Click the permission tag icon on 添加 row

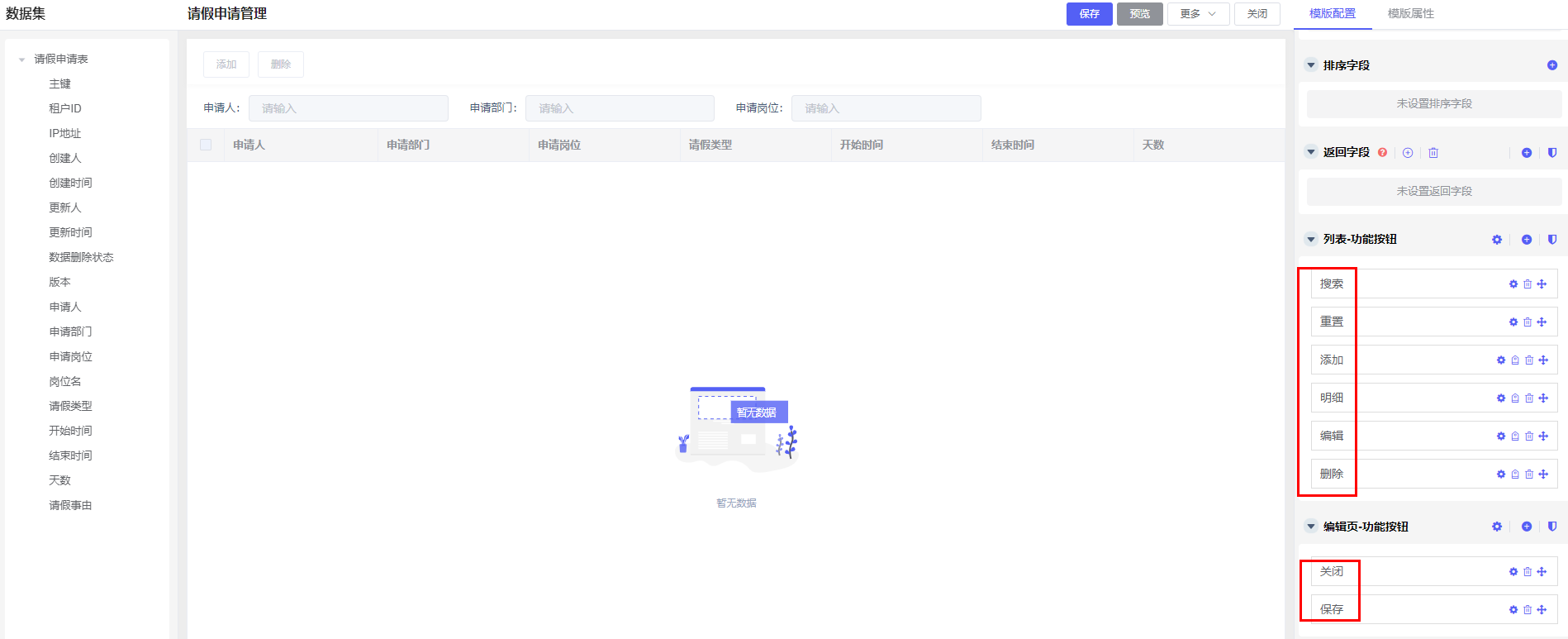pyautogui.click(x=1515, y=360)
